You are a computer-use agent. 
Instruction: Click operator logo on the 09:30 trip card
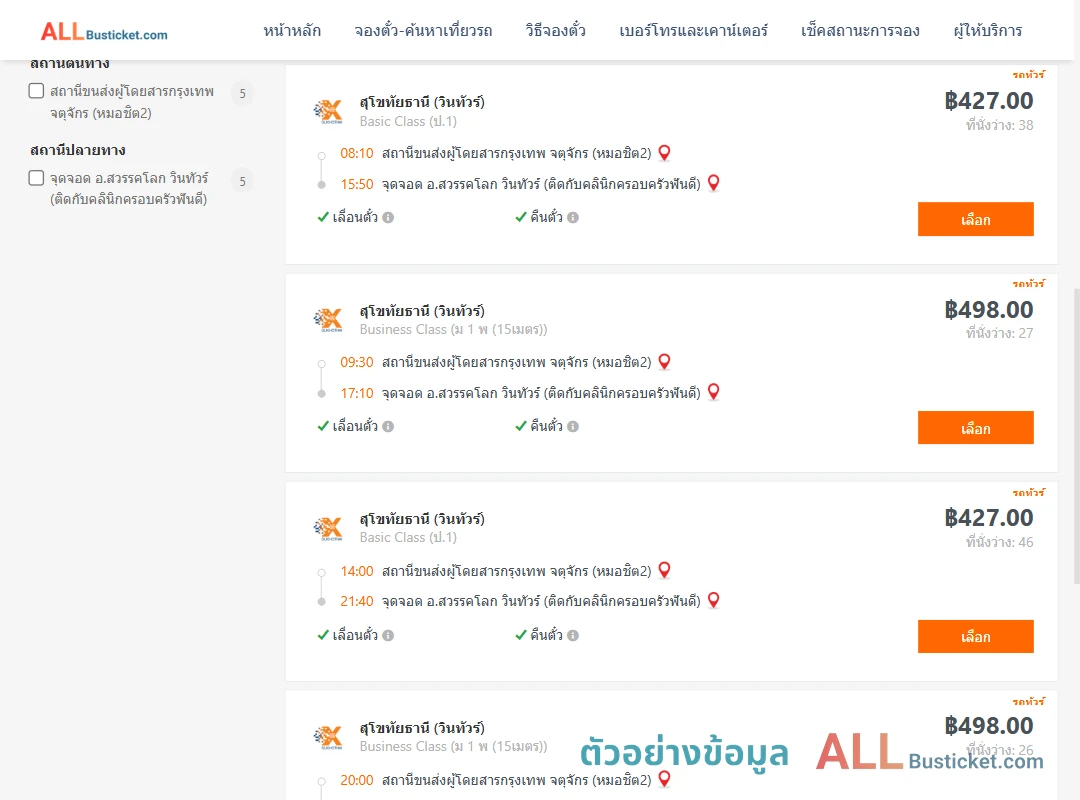pos(328,320)
